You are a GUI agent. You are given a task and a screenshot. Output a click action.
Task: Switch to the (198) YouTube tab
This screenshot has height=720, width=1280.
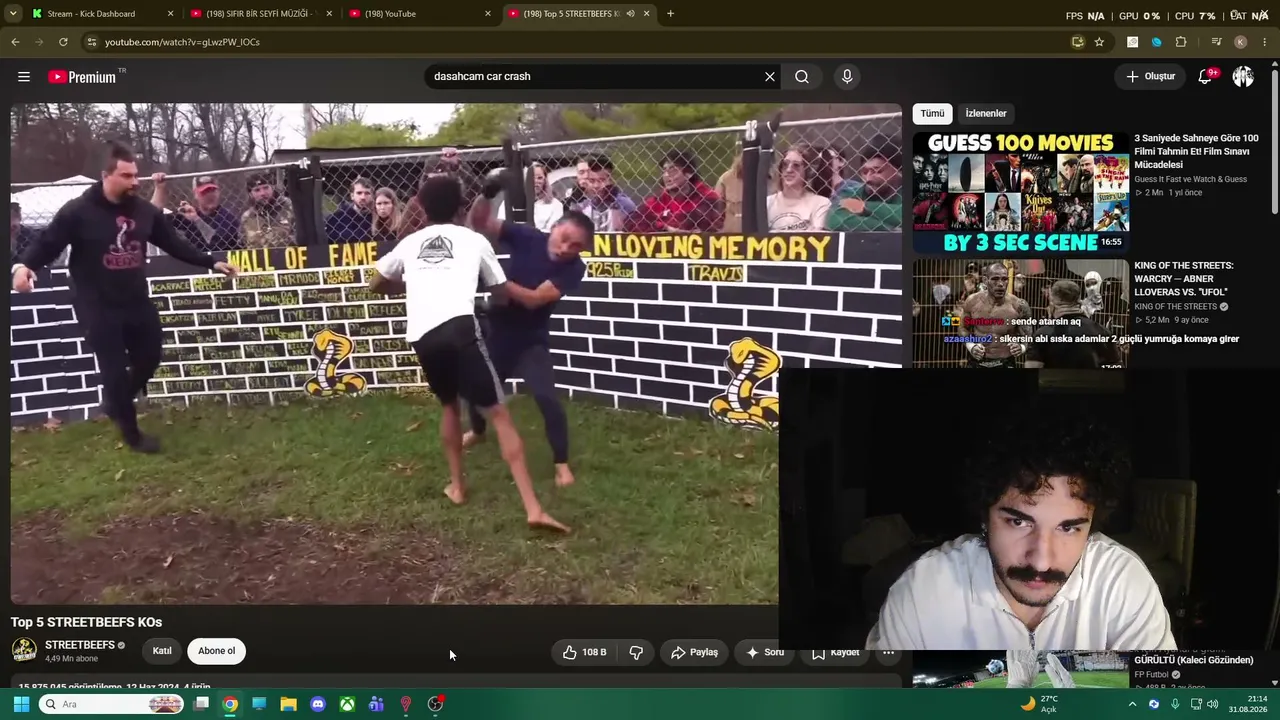pos(418,14)
